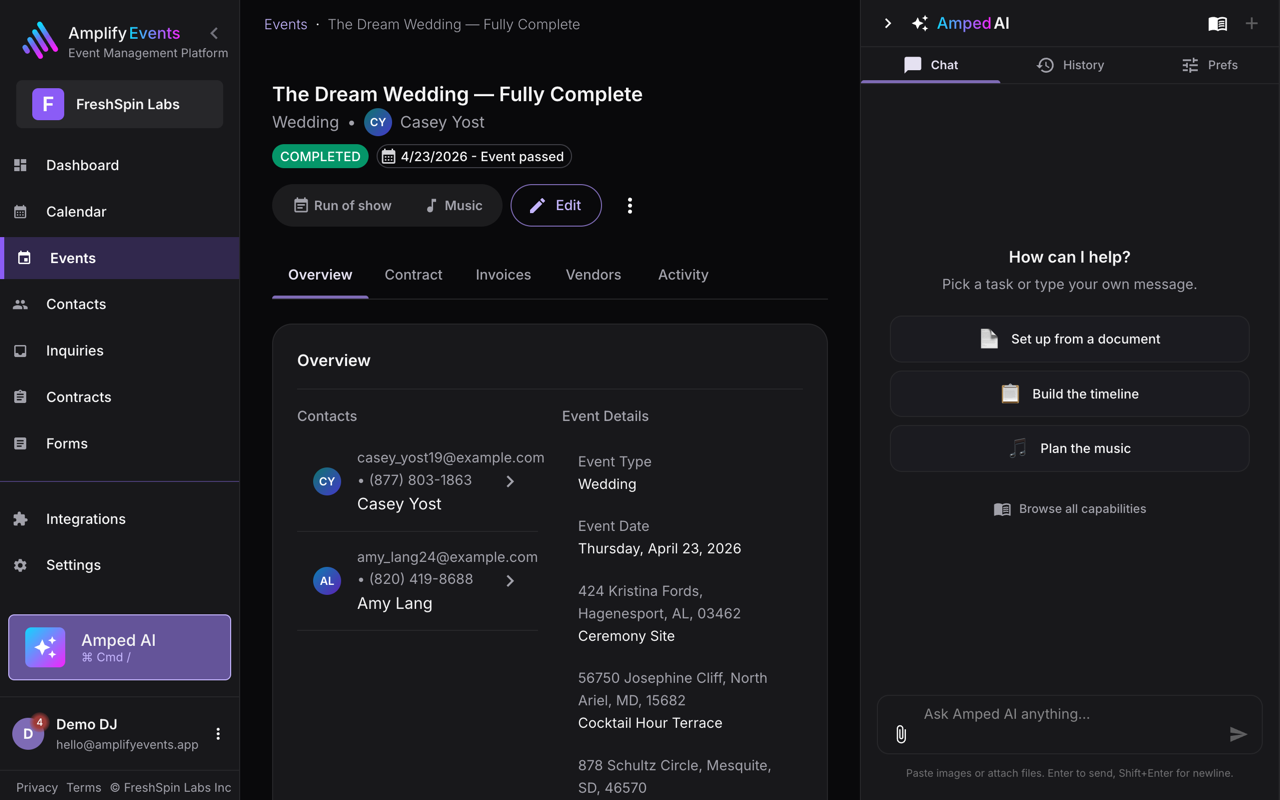1280x800 pixels.
Task: Edit the event with the Edit button
Action: pos(556,205)
